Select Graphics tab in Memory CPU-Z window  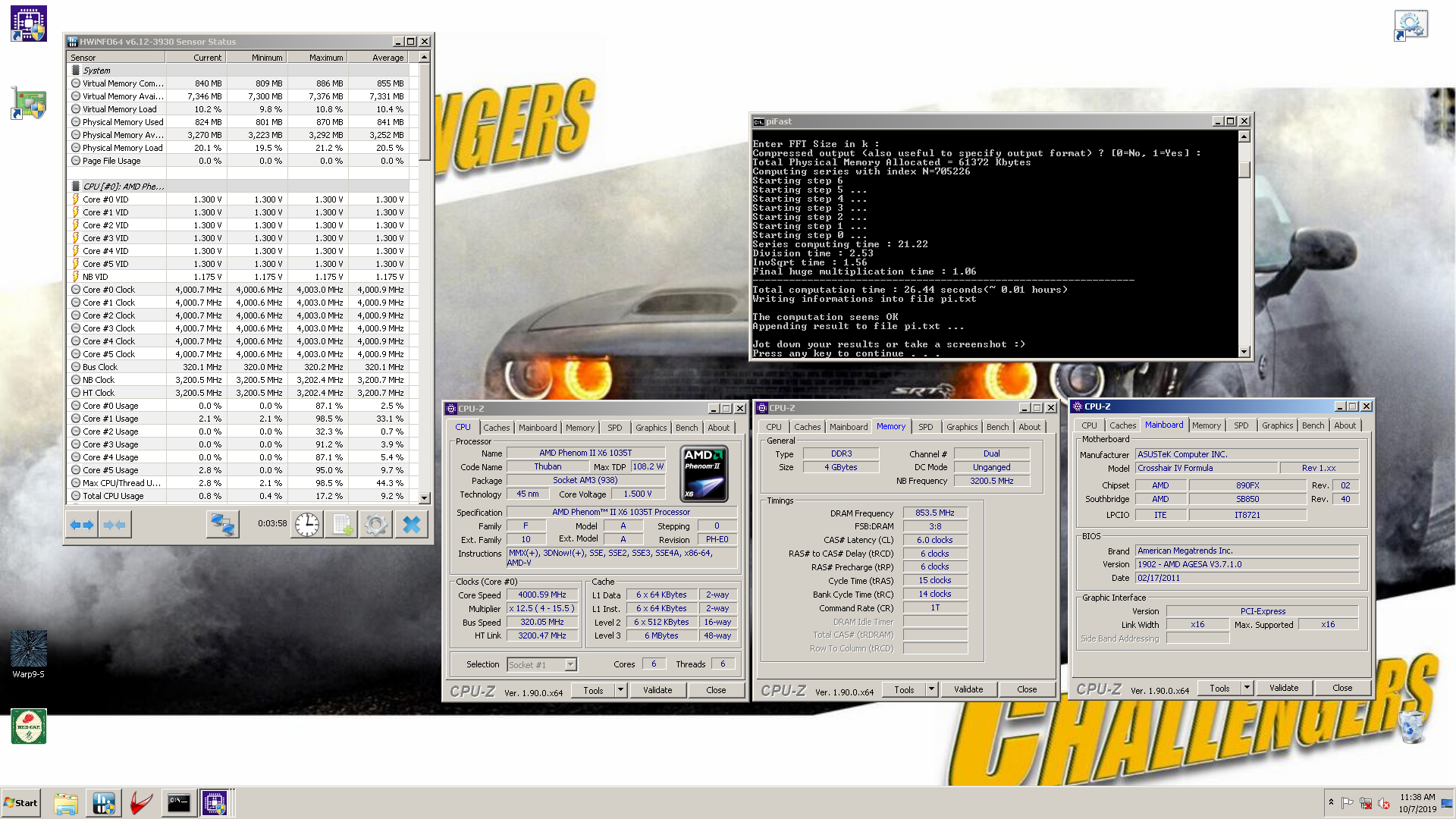coord(962,427)
